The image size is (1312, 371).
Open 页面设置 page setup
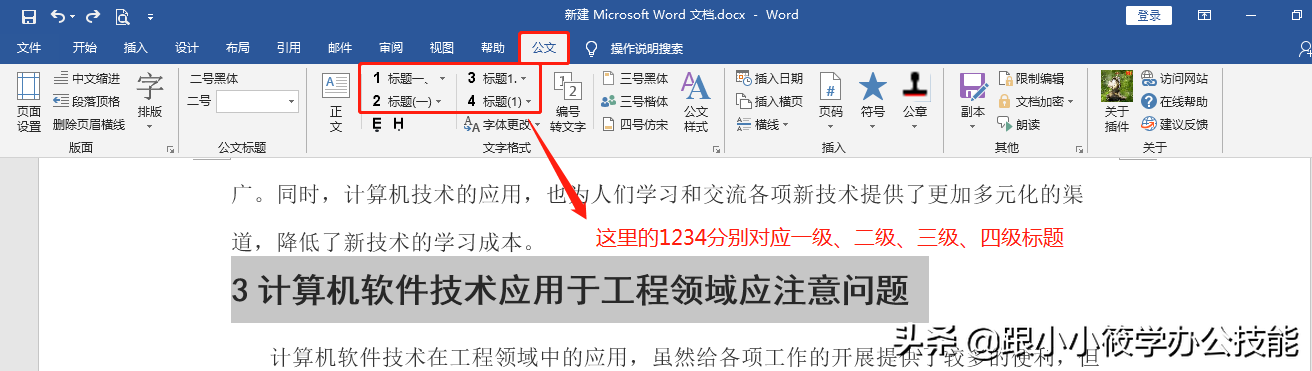point(29,102)
